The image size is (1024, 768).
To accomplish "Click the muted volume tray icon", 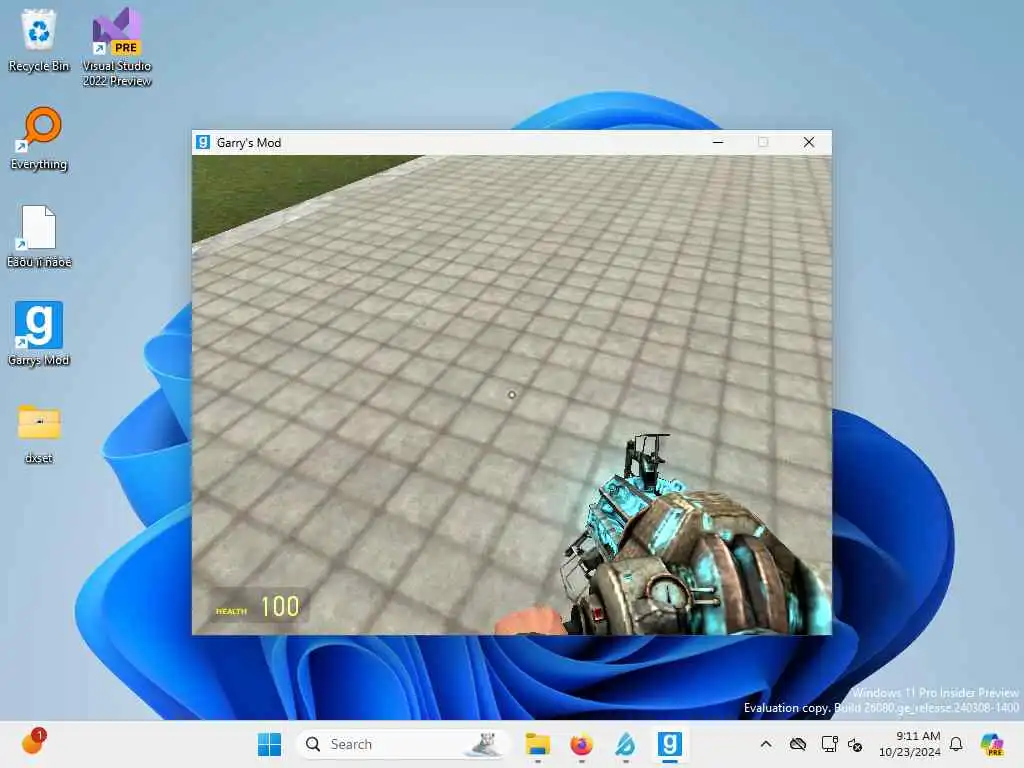I will tap(855, 744).
